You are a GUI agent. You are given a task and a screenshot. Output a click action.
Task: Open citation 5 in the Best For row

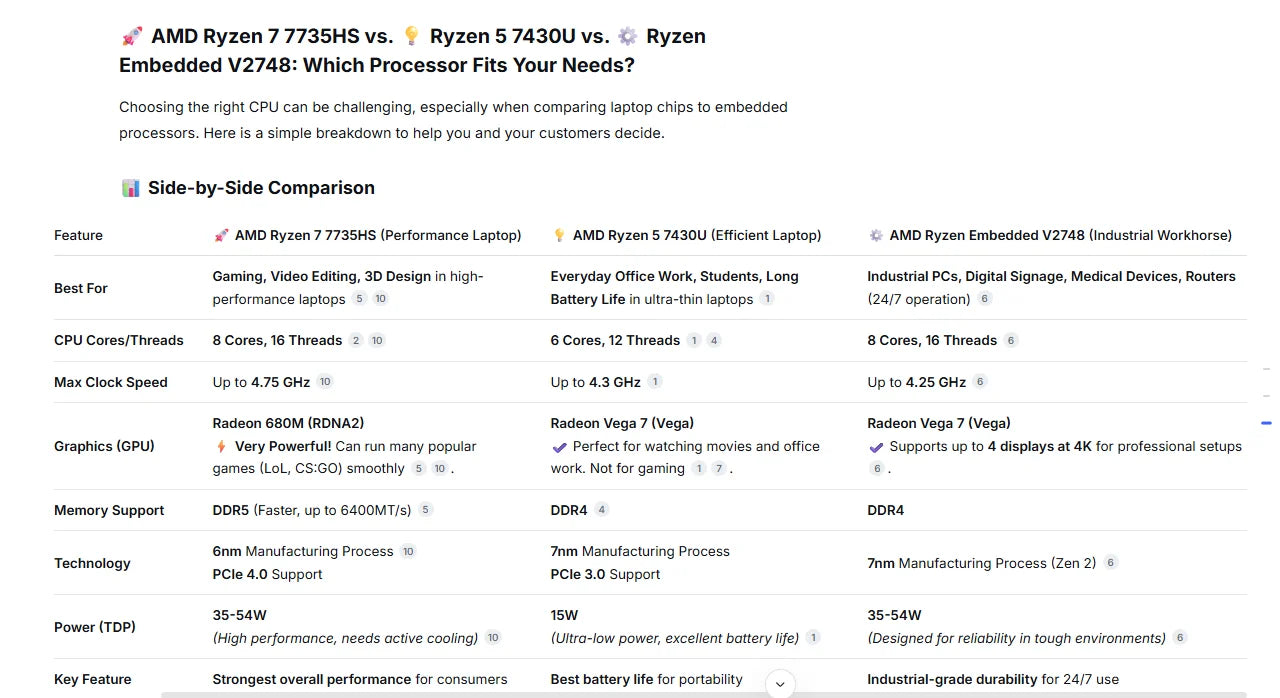tap(360, 299)
